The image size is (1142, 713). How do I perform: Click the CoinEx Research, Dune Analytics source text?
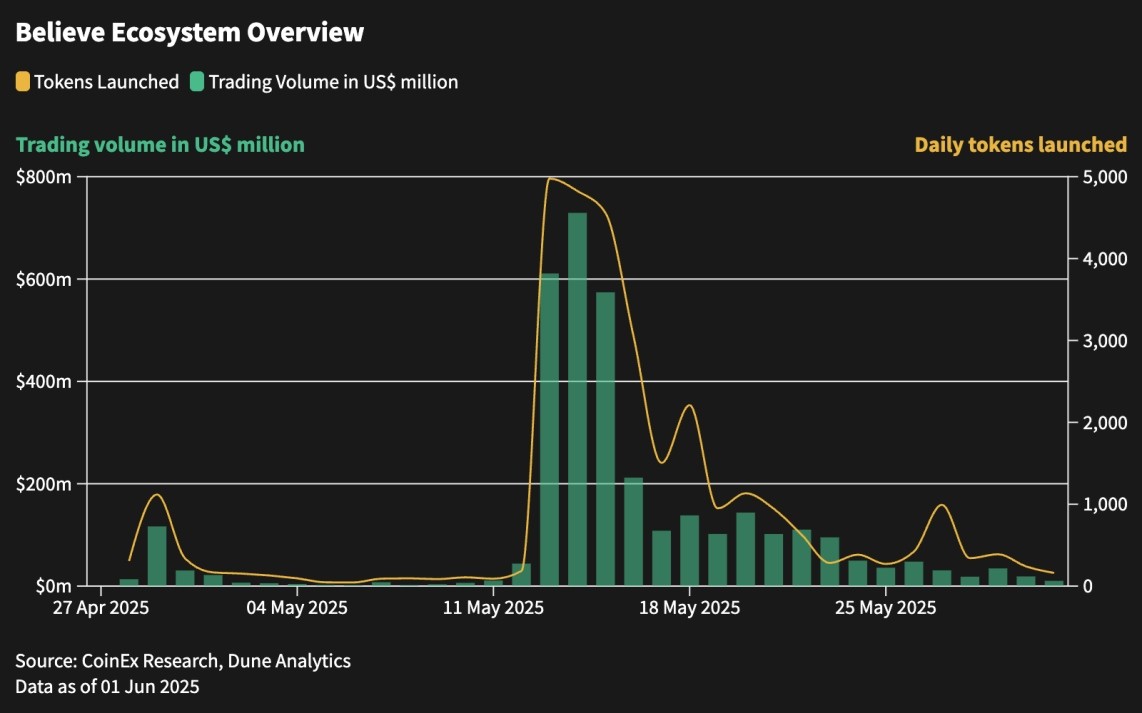click(216, 661)
